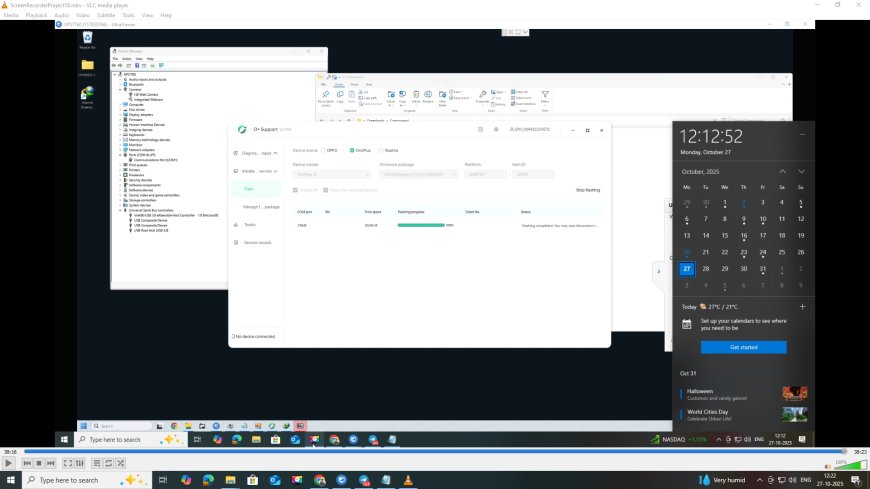Click the VLC cone taskbar icon
The height and width of the screenshot is (489, 870).
[x=408, y=480]
